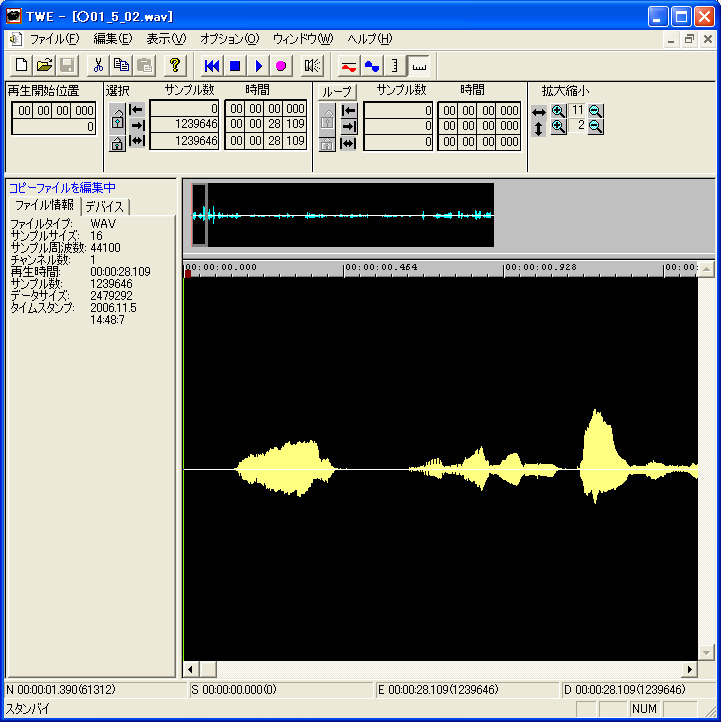
Task: Open the オプション(O) menu
Action: pyautogui.click(x=230, y=39)
